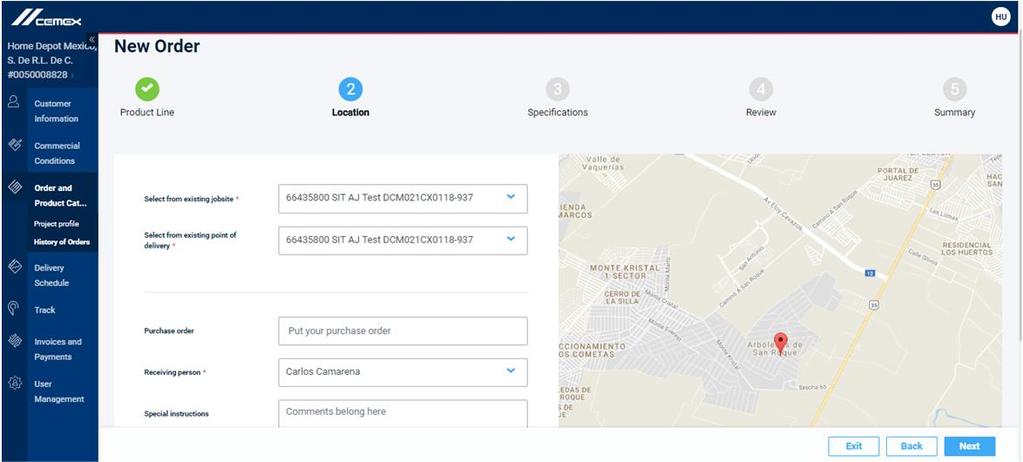Viewport: 1023px width, 462px height.
Task: Open Commercial Conditions menu
Action: tap(57, 153)
